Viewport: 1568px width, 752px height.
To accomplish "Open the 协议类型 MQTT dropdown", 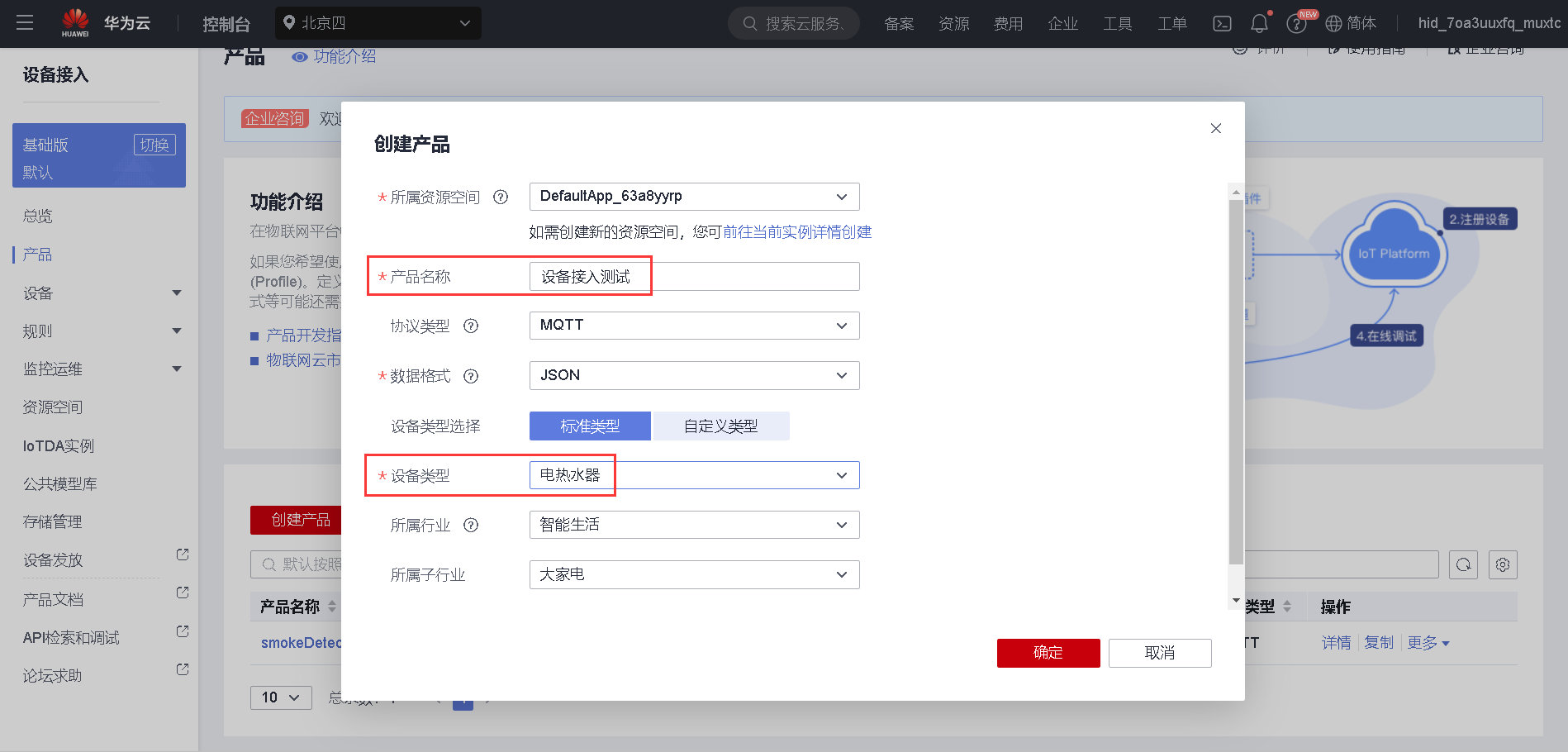I will (694, 326).
